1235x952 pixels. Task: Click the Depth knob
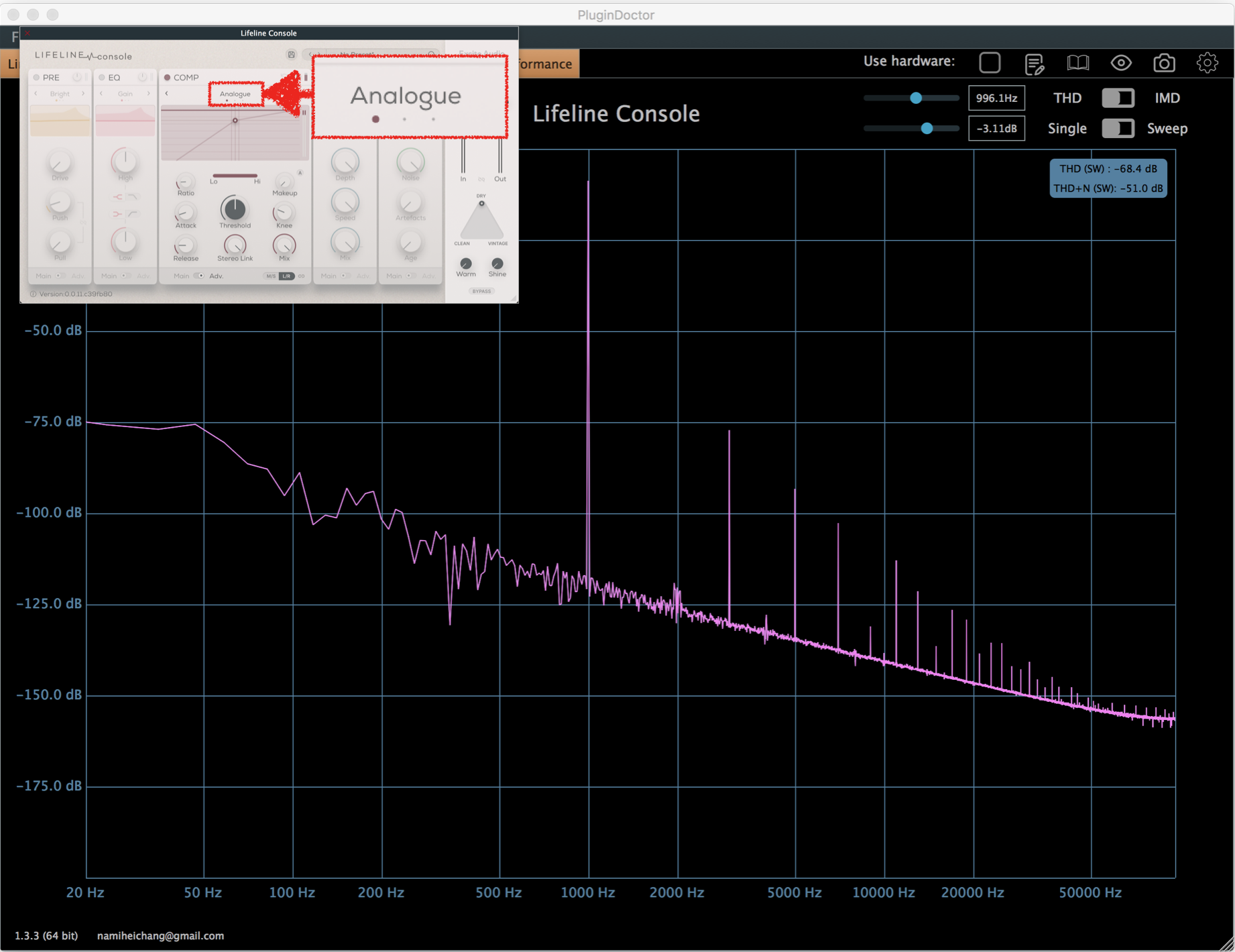(x=345, y=162)
